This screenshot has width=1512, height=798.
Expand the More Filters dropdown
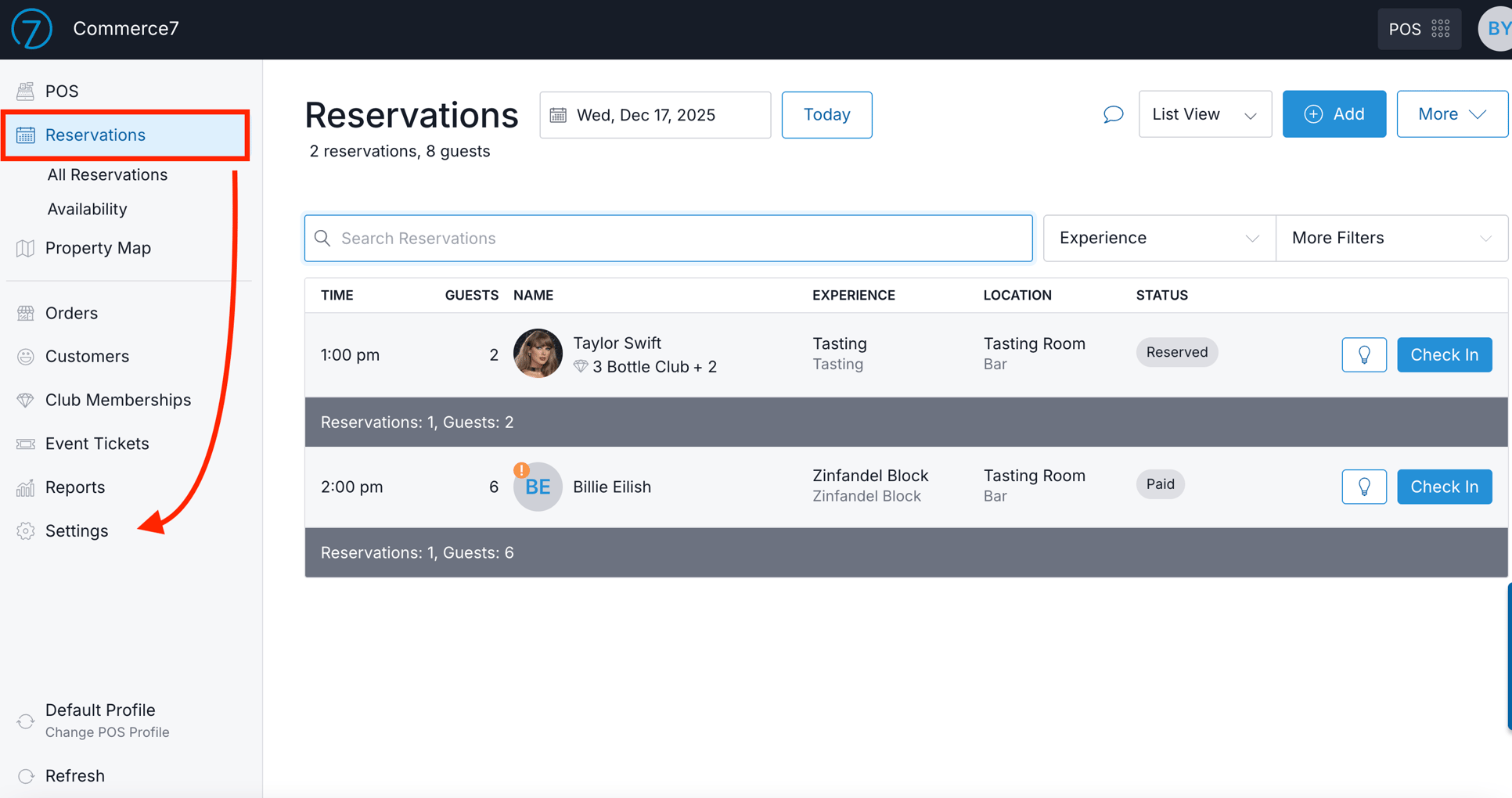(x=1391, y=238)
